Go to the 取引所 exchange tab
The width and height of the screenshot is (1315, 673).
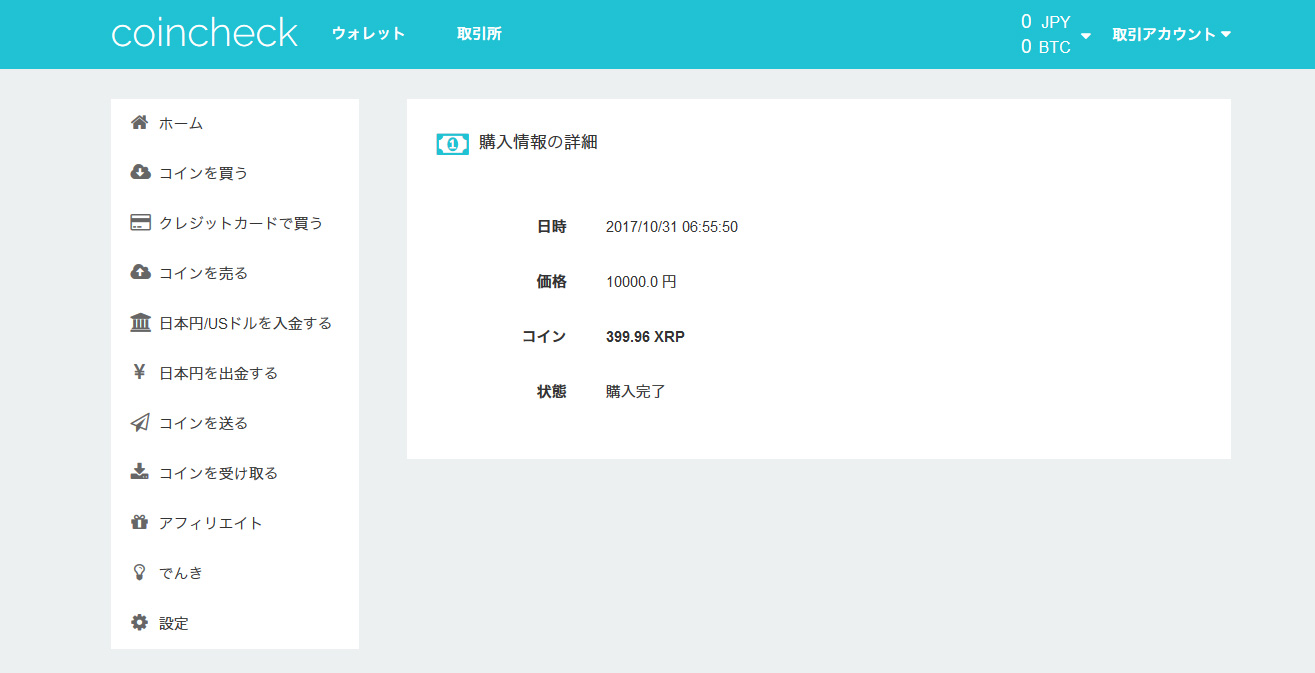point(479,34)
